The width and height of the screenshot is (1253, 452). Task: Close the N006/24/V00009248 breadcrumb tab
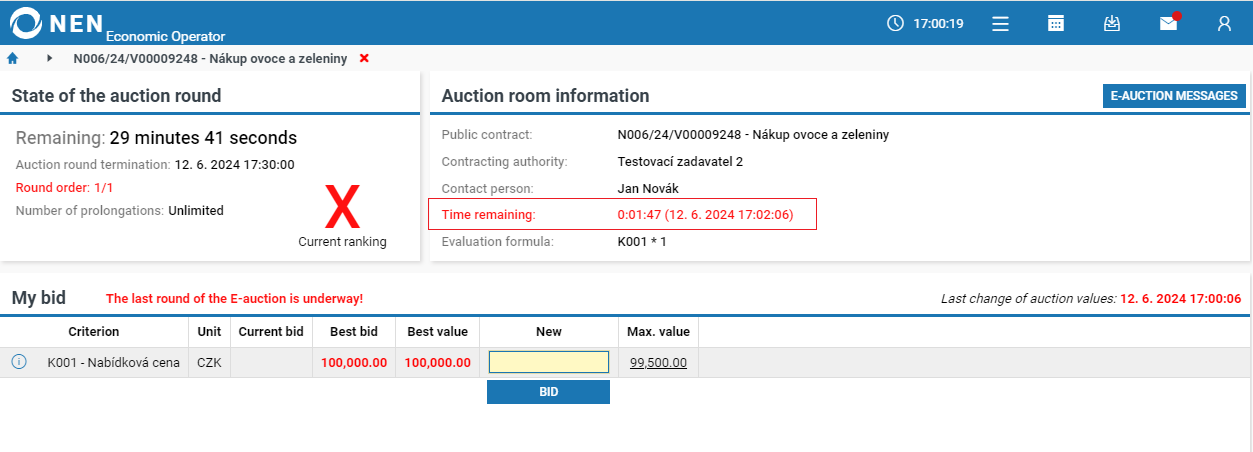coord(364,58)
